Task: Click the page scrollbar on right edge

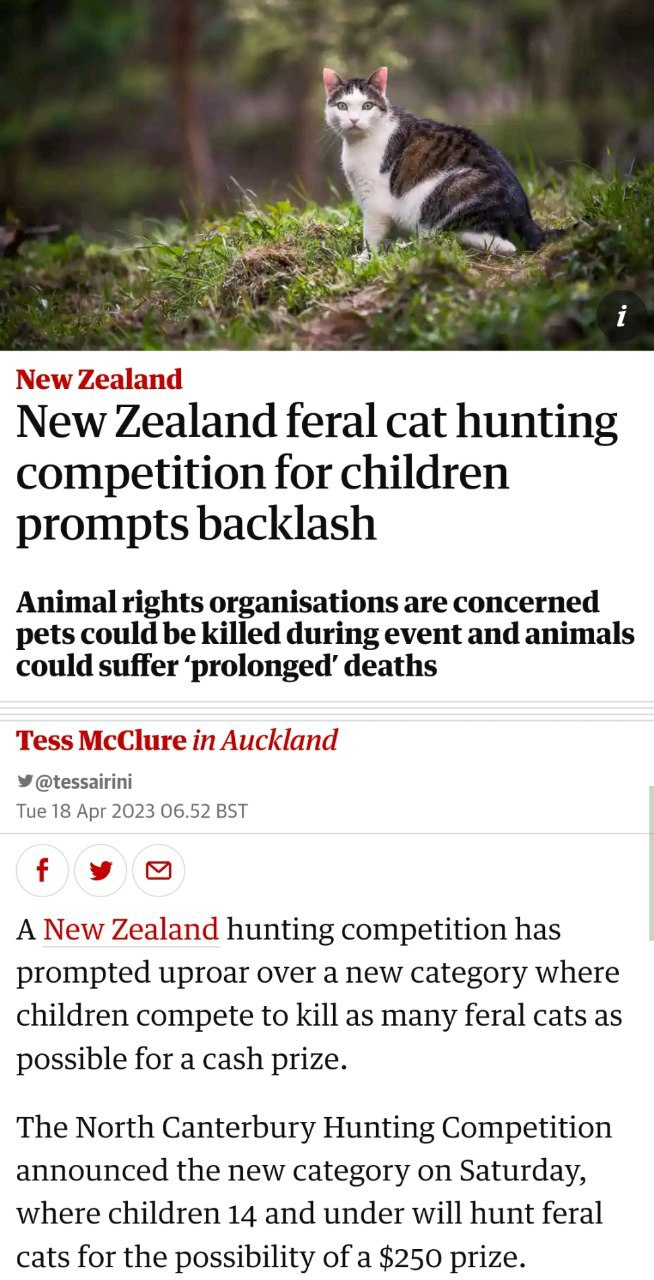Action: click(650, 860)
